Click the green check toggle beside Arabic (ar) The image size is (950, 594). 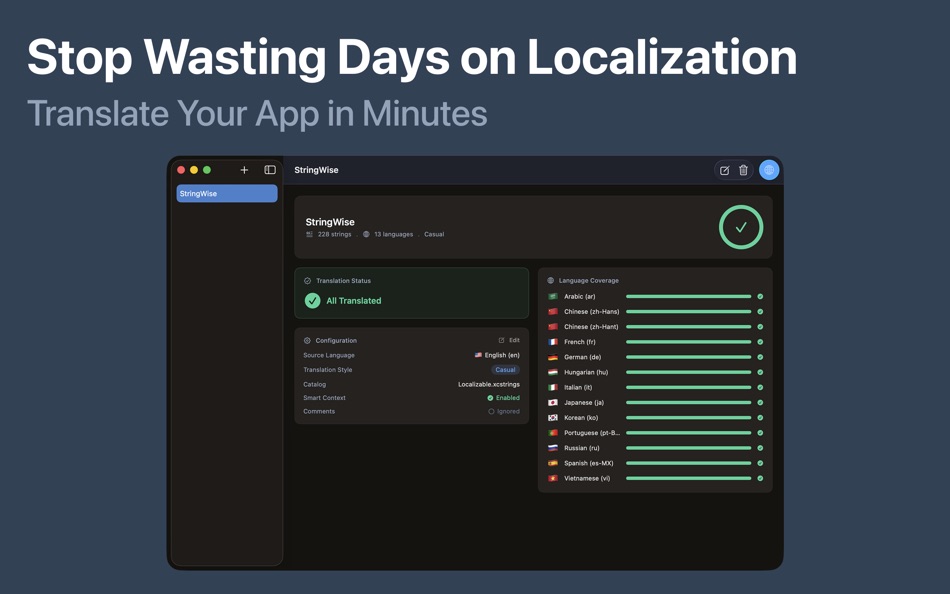coord(759,296)
